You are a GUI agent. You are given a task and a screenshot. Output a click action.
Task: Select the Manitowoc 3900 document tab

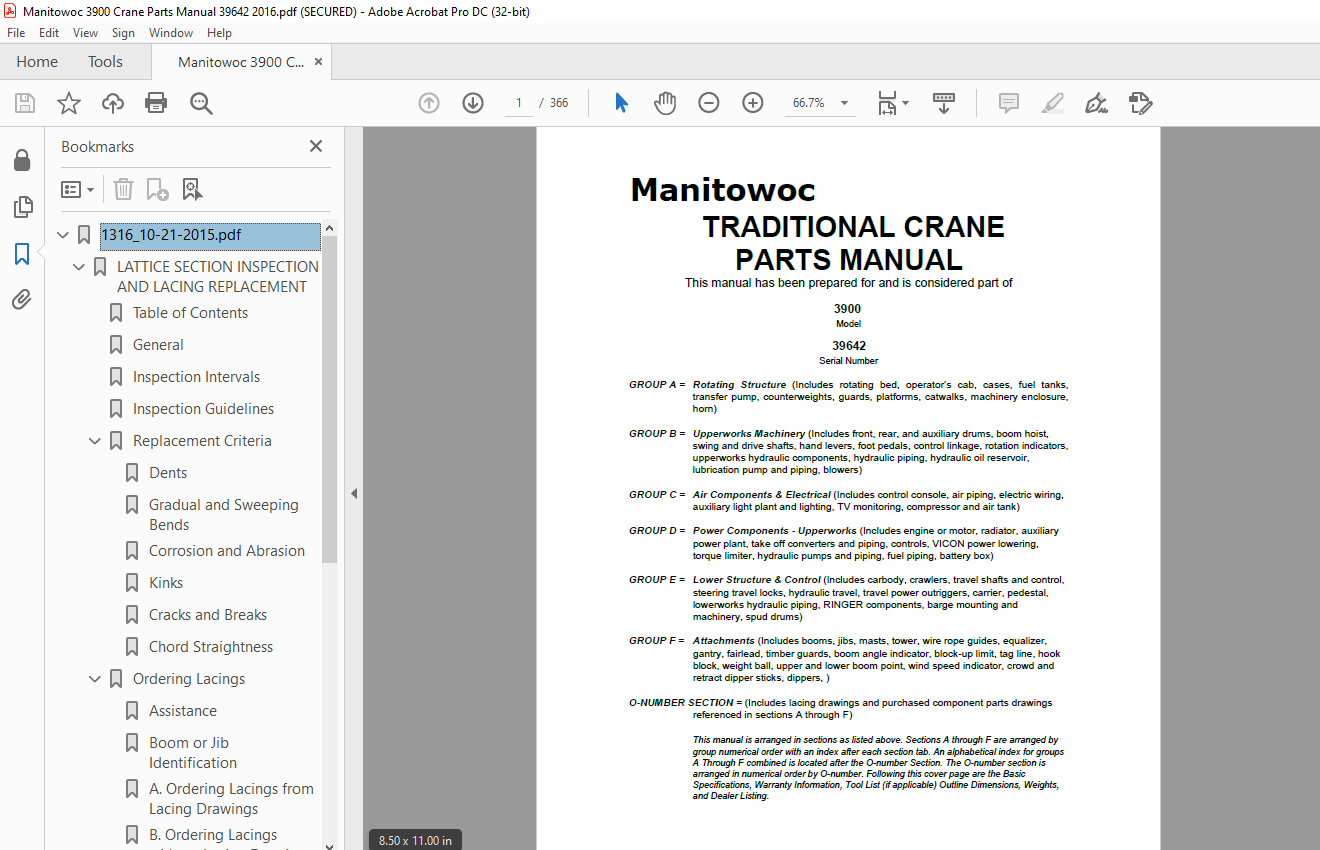point(241,62)
